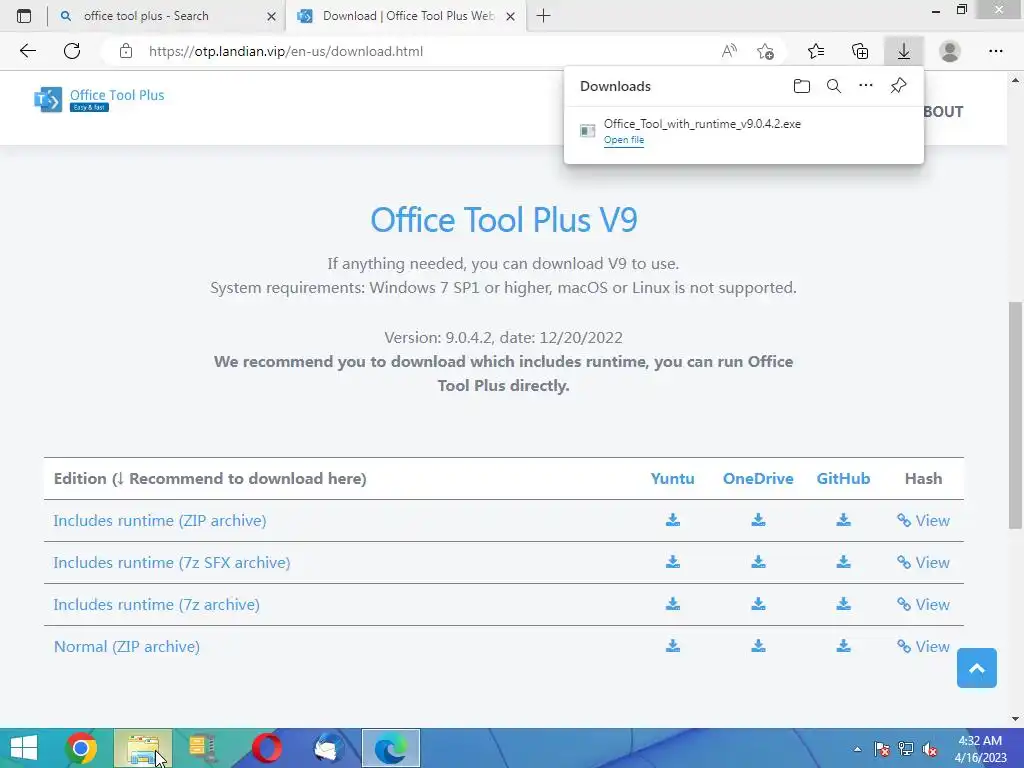Open a new browser tab
1024x768 pixels.
point(543,16)
